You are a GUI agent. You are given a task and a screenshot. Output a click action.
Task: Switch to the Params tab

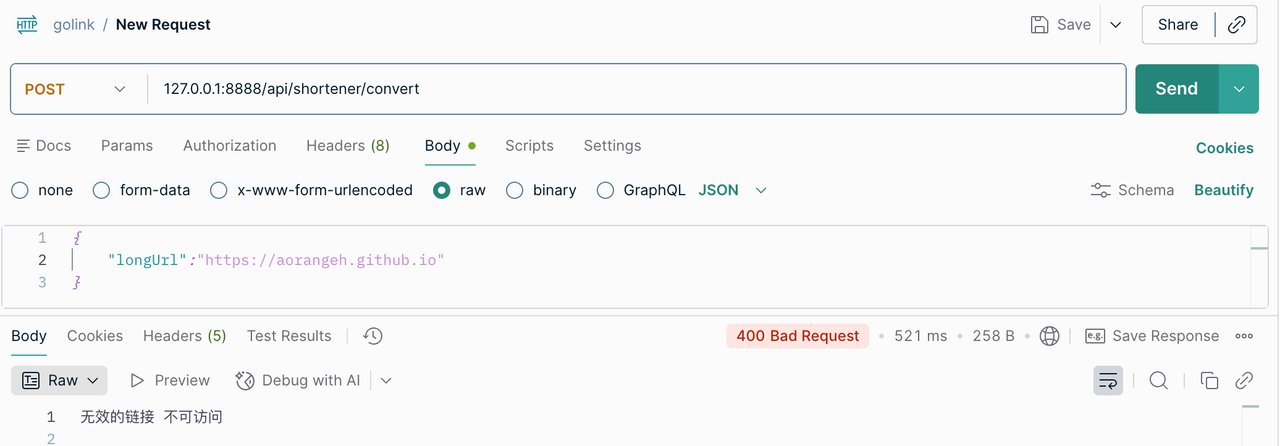[x=127, y=145]
